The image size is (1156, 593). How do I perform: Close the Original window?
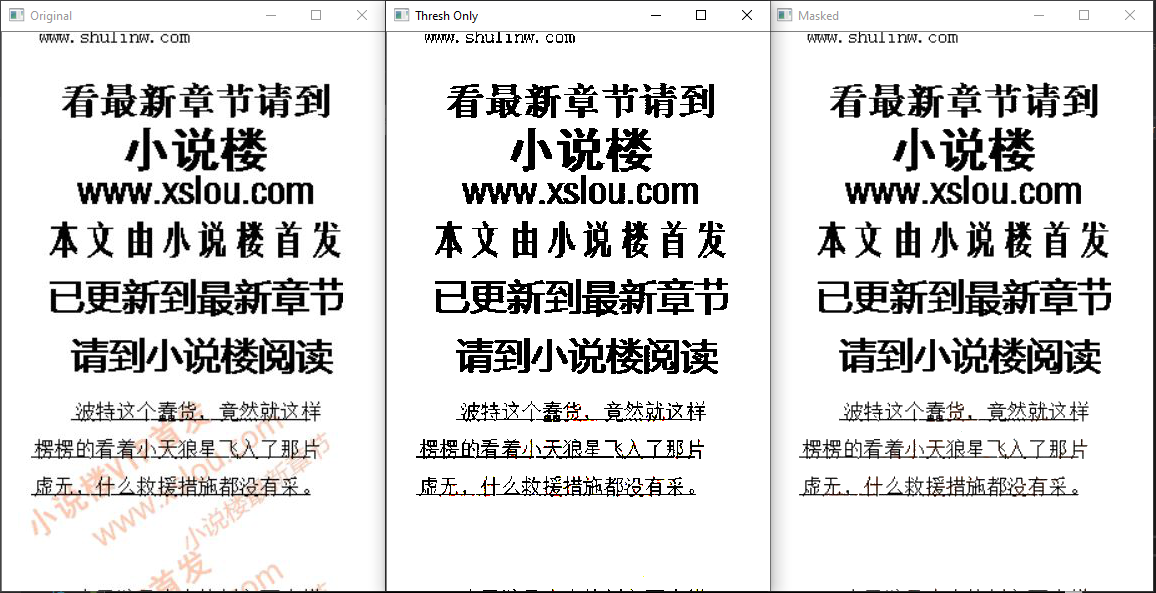pyautogui.click(x=361, y=15)
